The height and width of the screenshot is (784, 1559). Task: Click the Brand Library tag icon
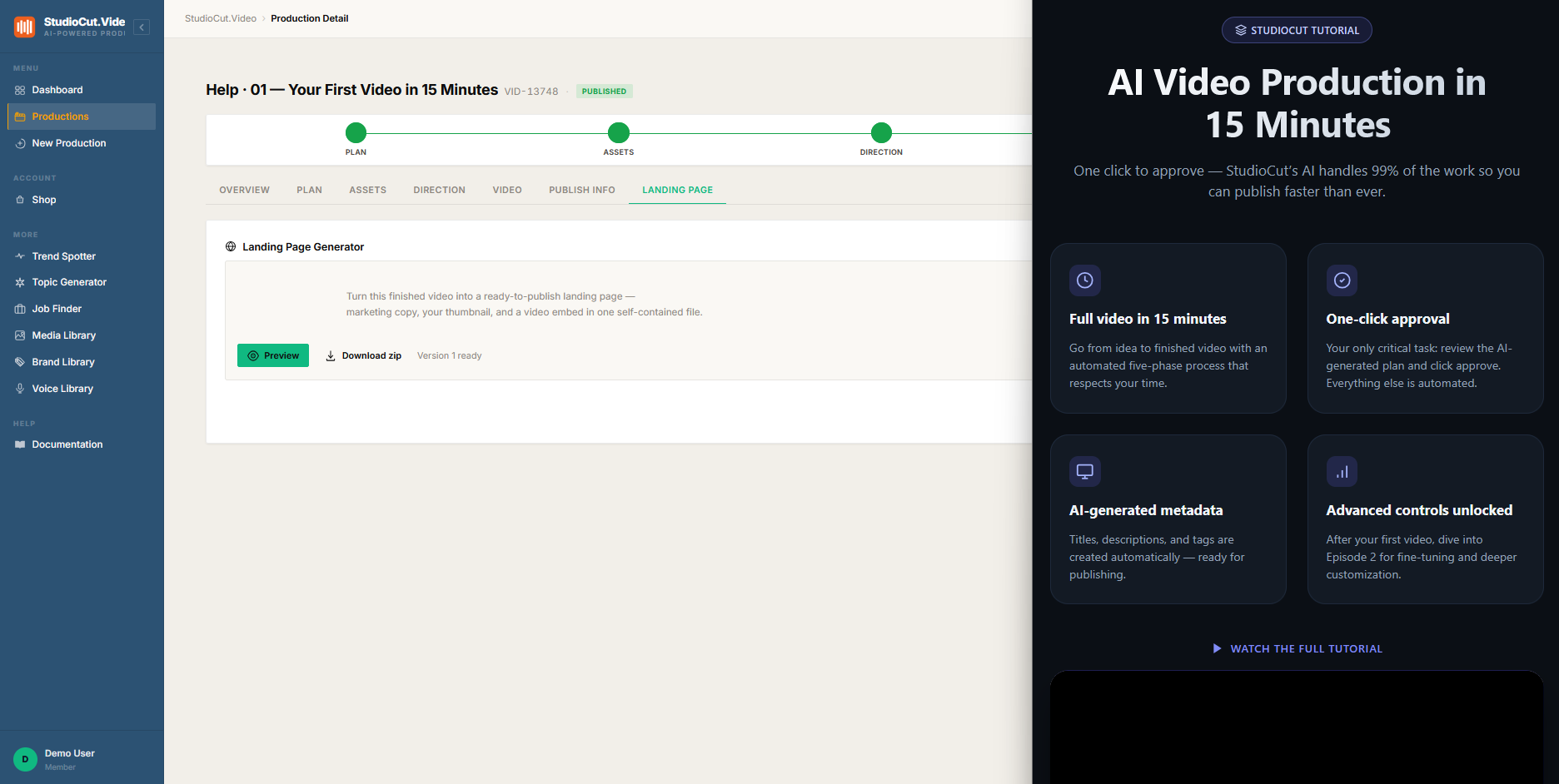(x=20, y=362)
